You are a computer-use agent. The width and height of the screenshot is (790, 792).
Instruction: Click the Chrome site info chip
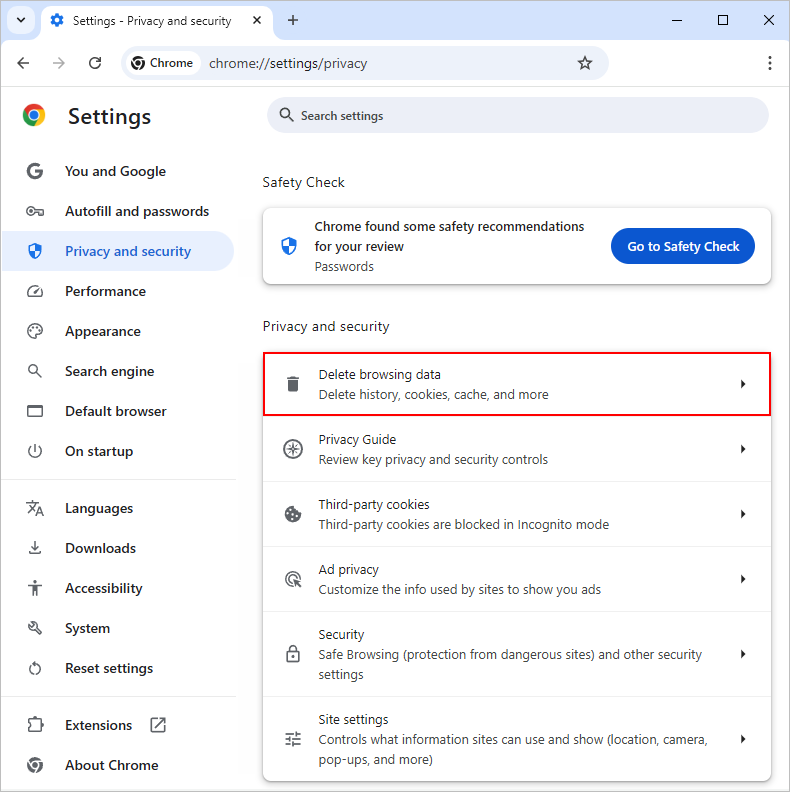point(163,63)
